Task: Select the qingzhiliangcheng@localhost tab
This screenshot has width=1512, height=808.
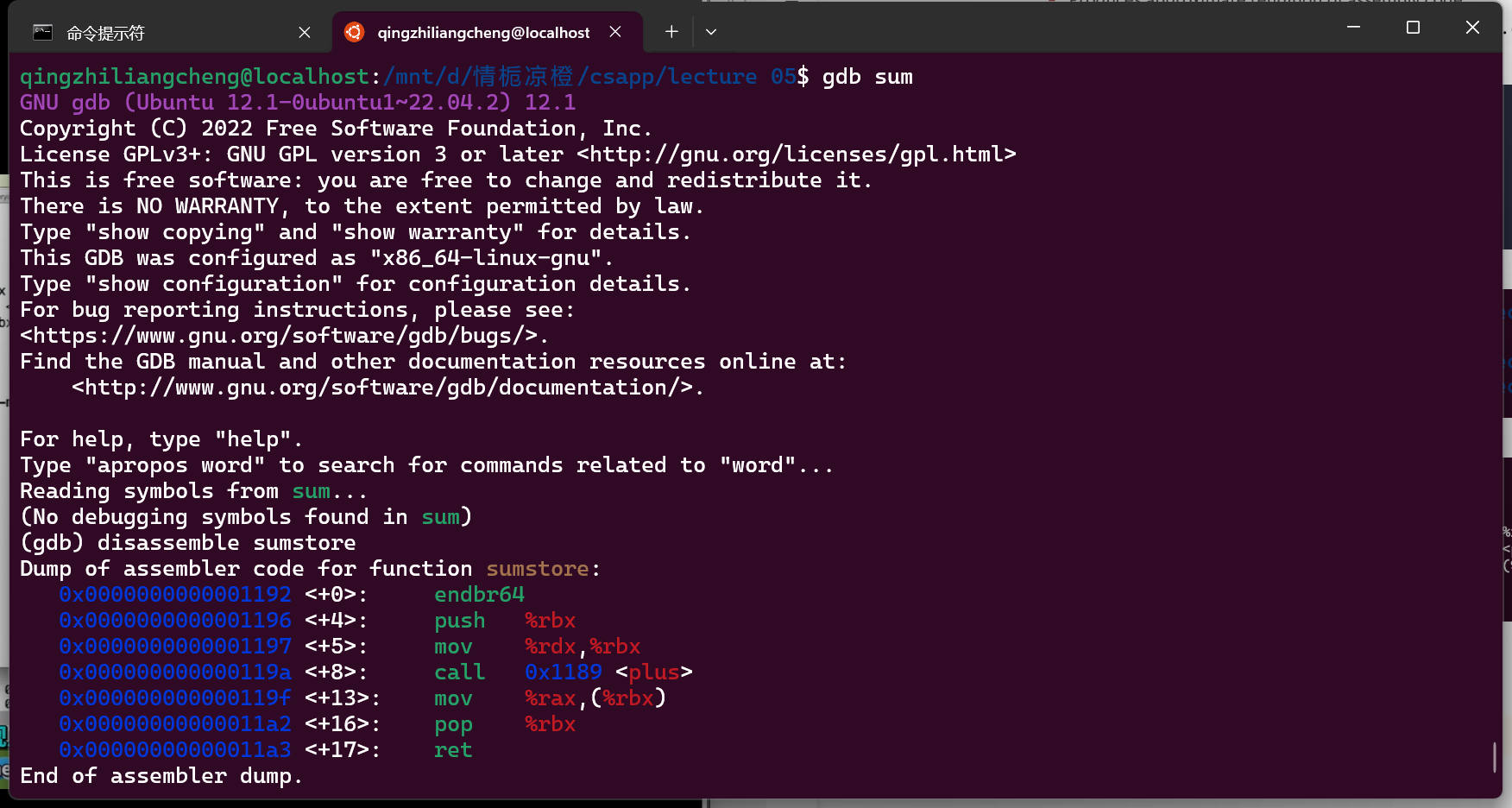Action: pos(483,33)
